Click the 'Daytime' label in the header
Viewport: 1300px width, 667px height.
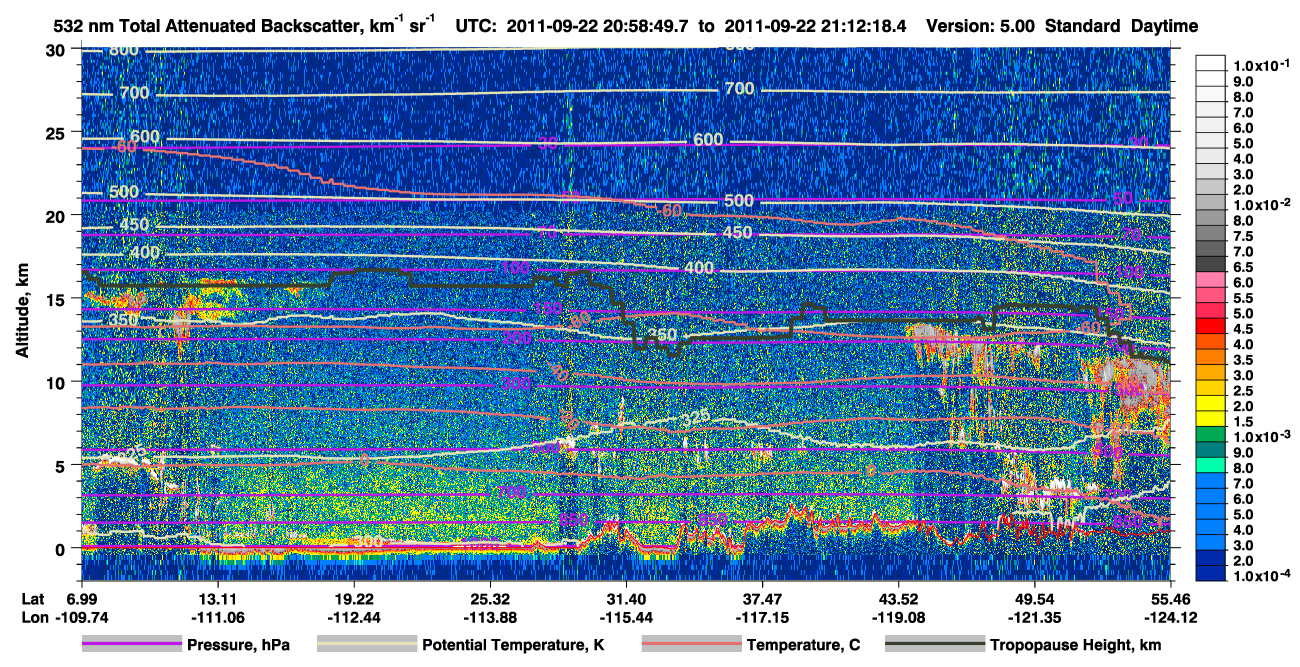(1165, 26)
